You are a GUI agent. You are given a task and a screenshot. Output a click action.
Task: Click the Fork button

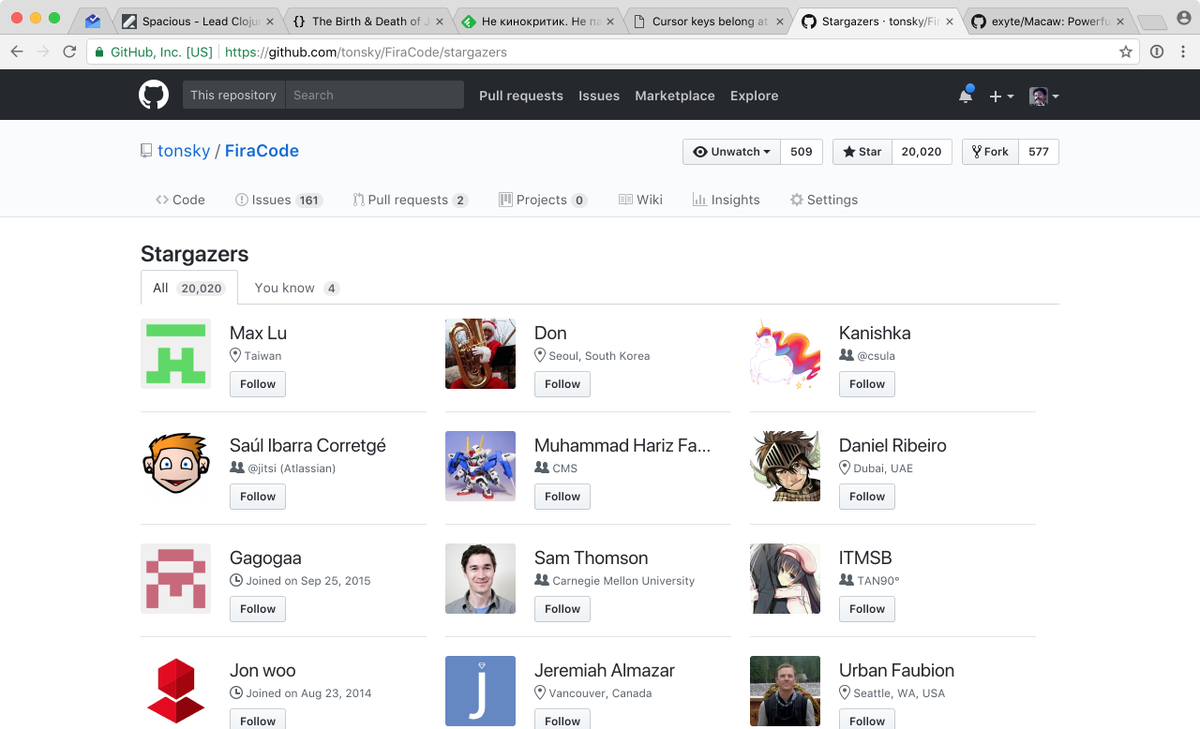tap(990, 152)
